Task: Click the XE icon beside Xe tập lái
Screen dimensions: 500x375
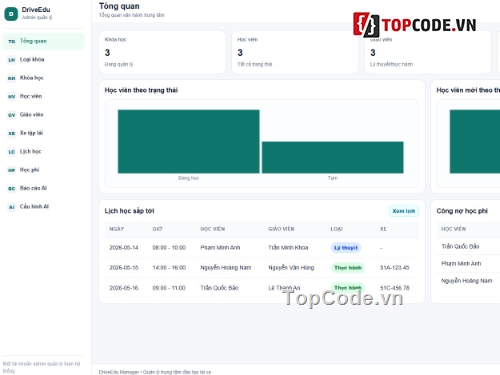Action: pos(12,133)
